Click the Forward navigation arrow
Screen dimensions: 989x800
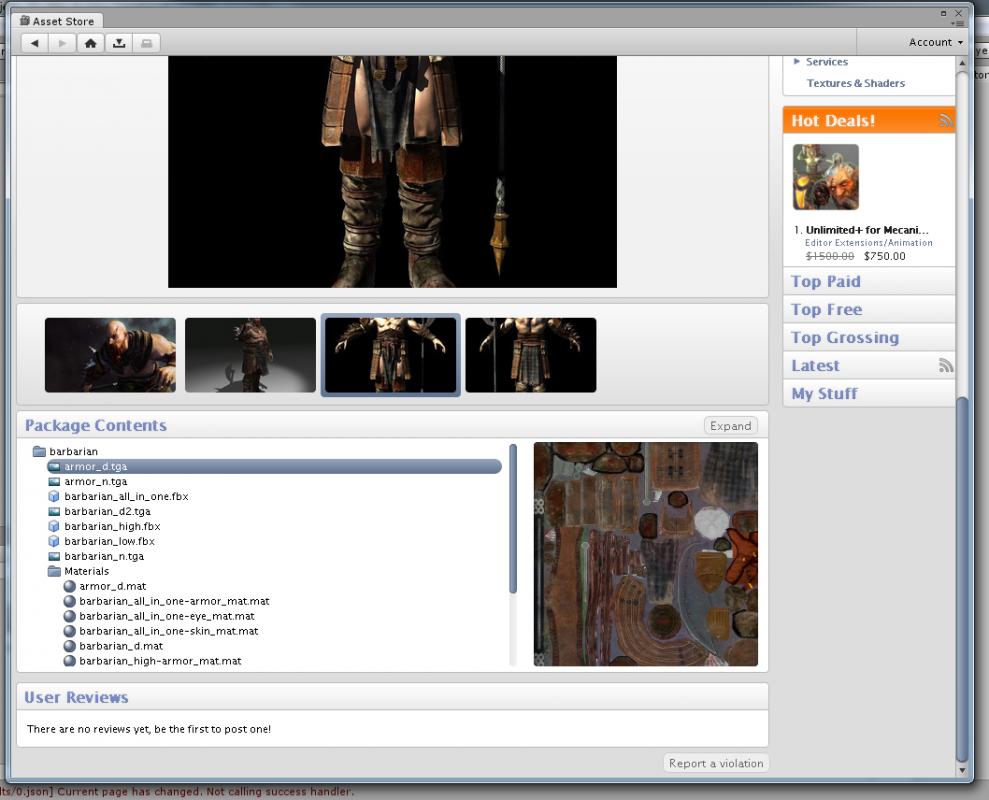pyautogui.click(x=62, y=43)
